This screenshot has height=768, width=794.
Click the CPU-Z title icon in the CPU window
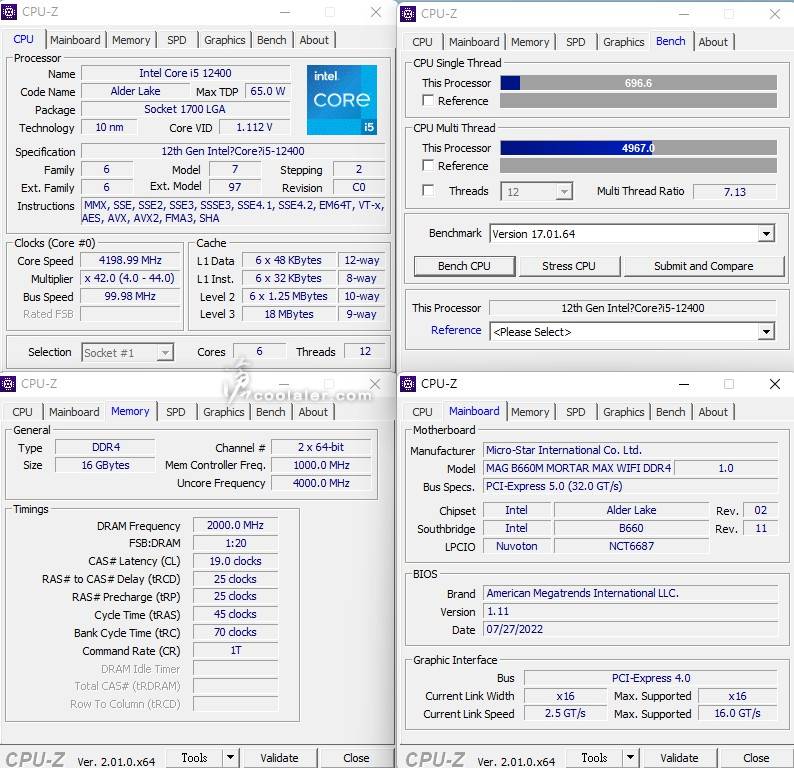coord(9,12)
